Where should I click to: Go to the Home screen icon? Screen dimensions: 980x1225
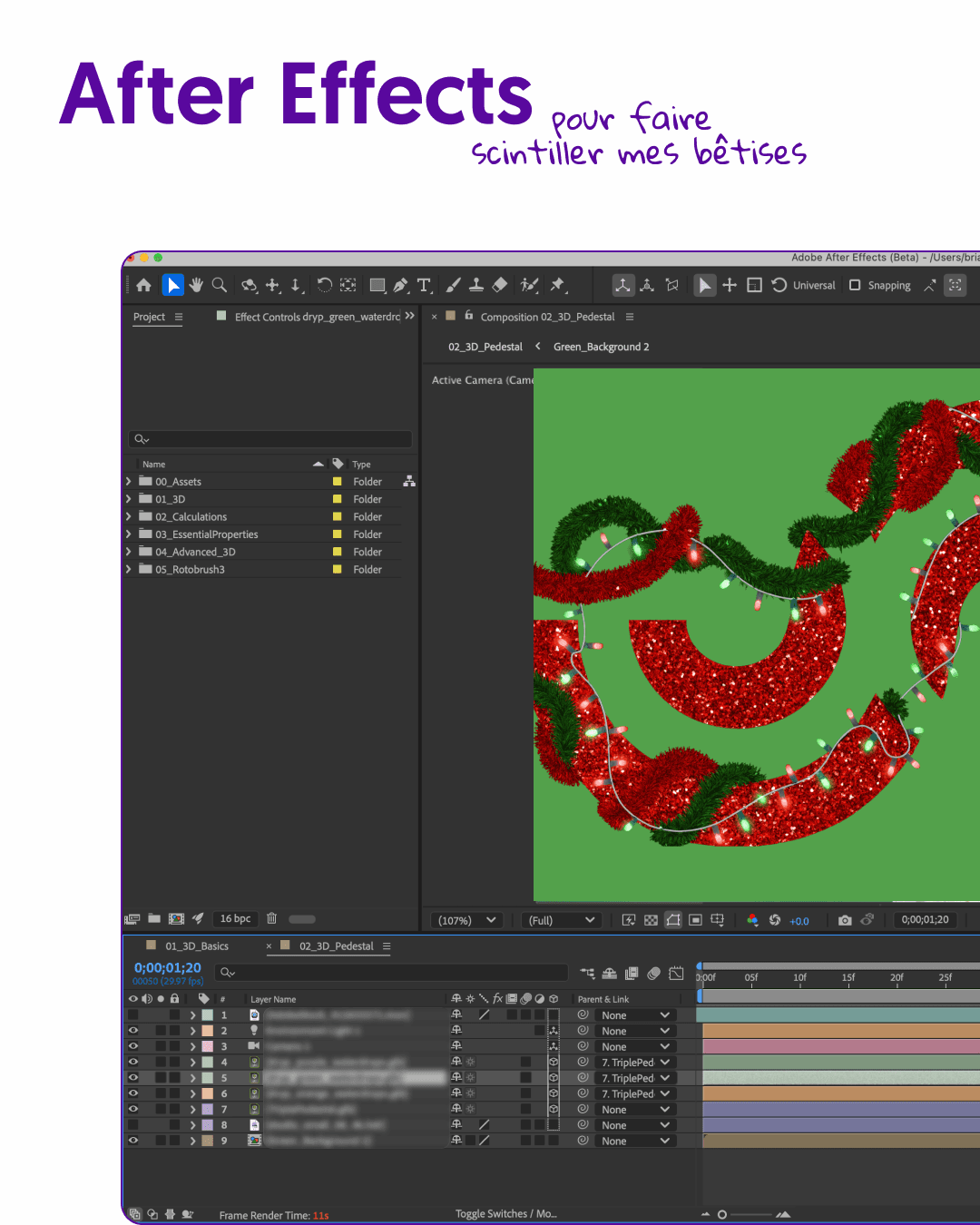[x=143, y=285]
